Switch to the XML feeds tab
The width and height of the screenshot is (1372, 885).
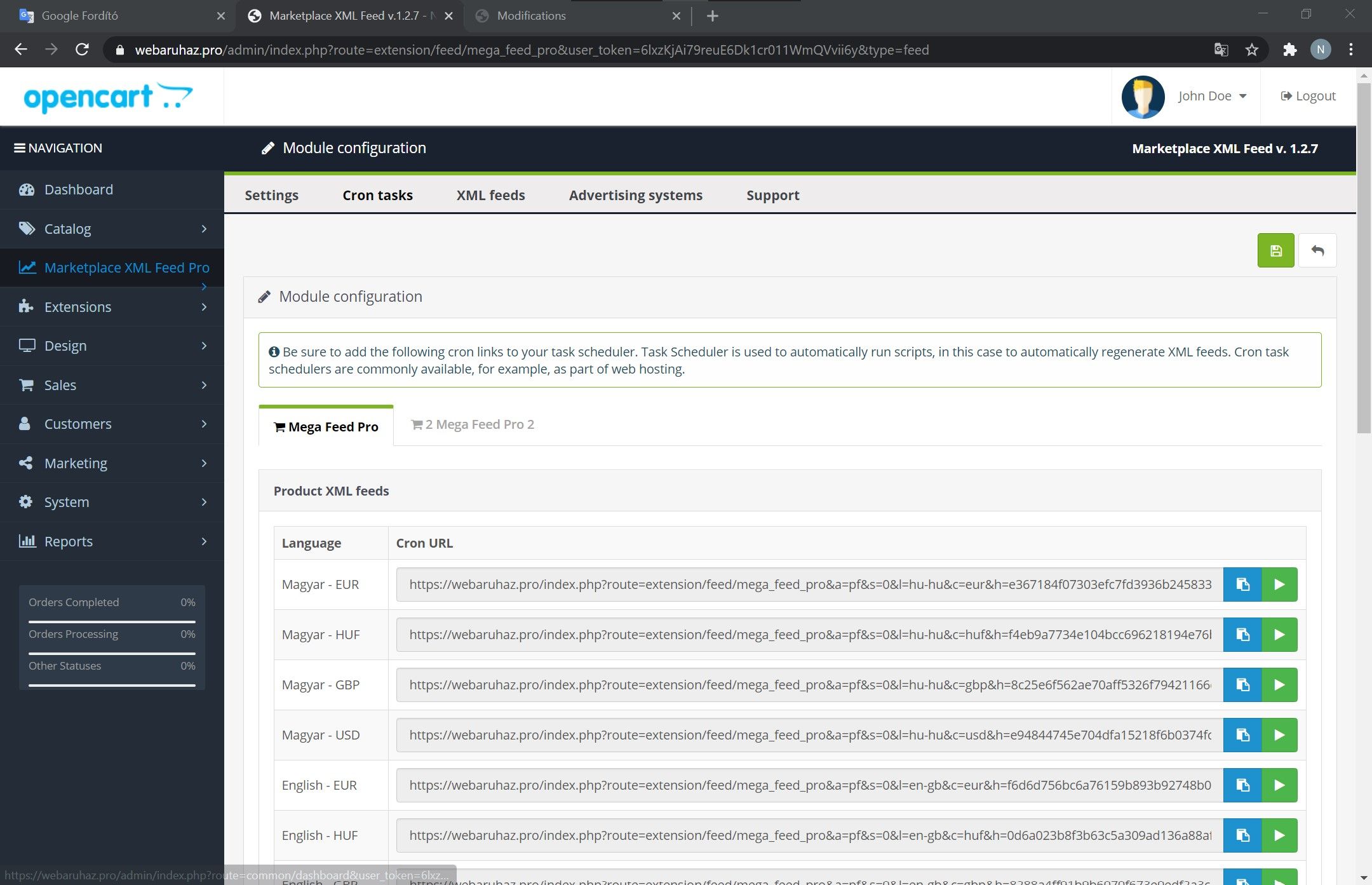point(490,195)
